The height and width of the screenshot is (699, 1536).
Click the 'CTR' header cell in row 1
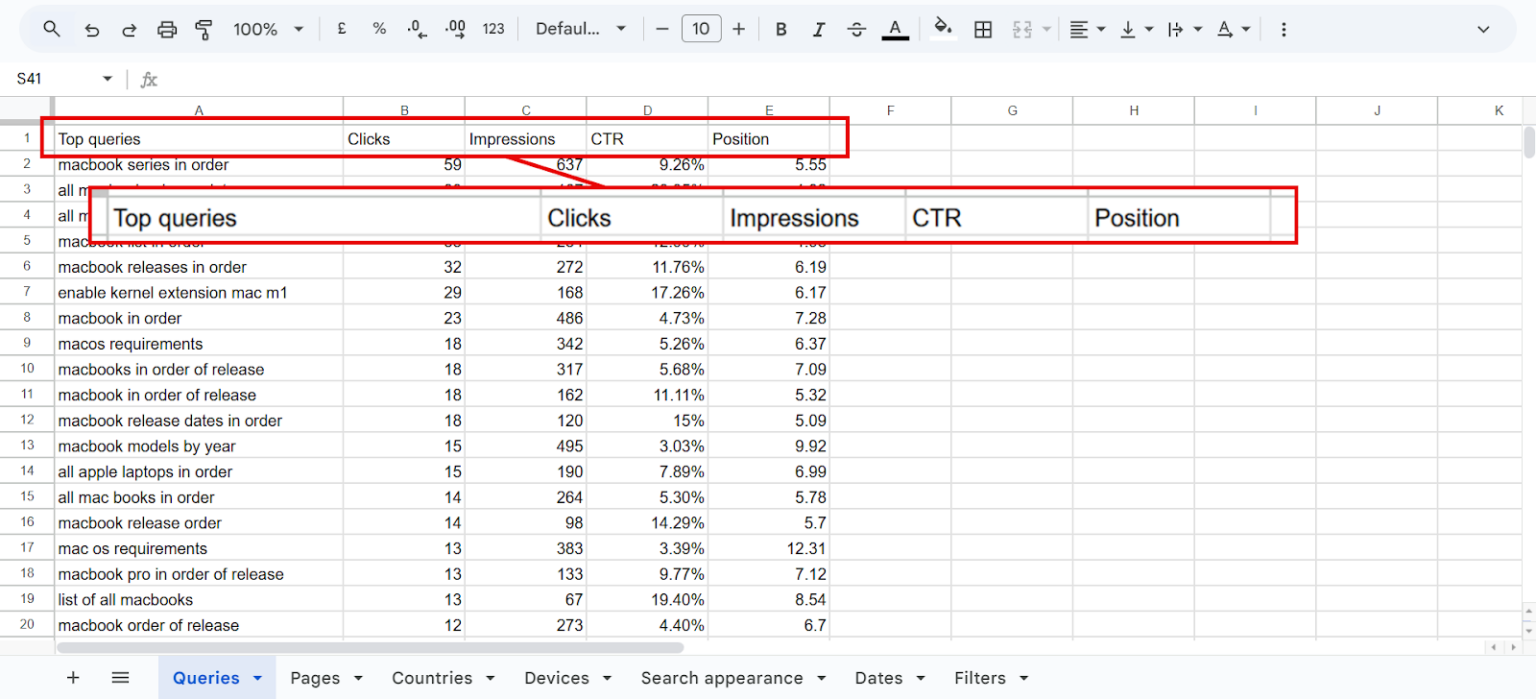pos(647,139)
